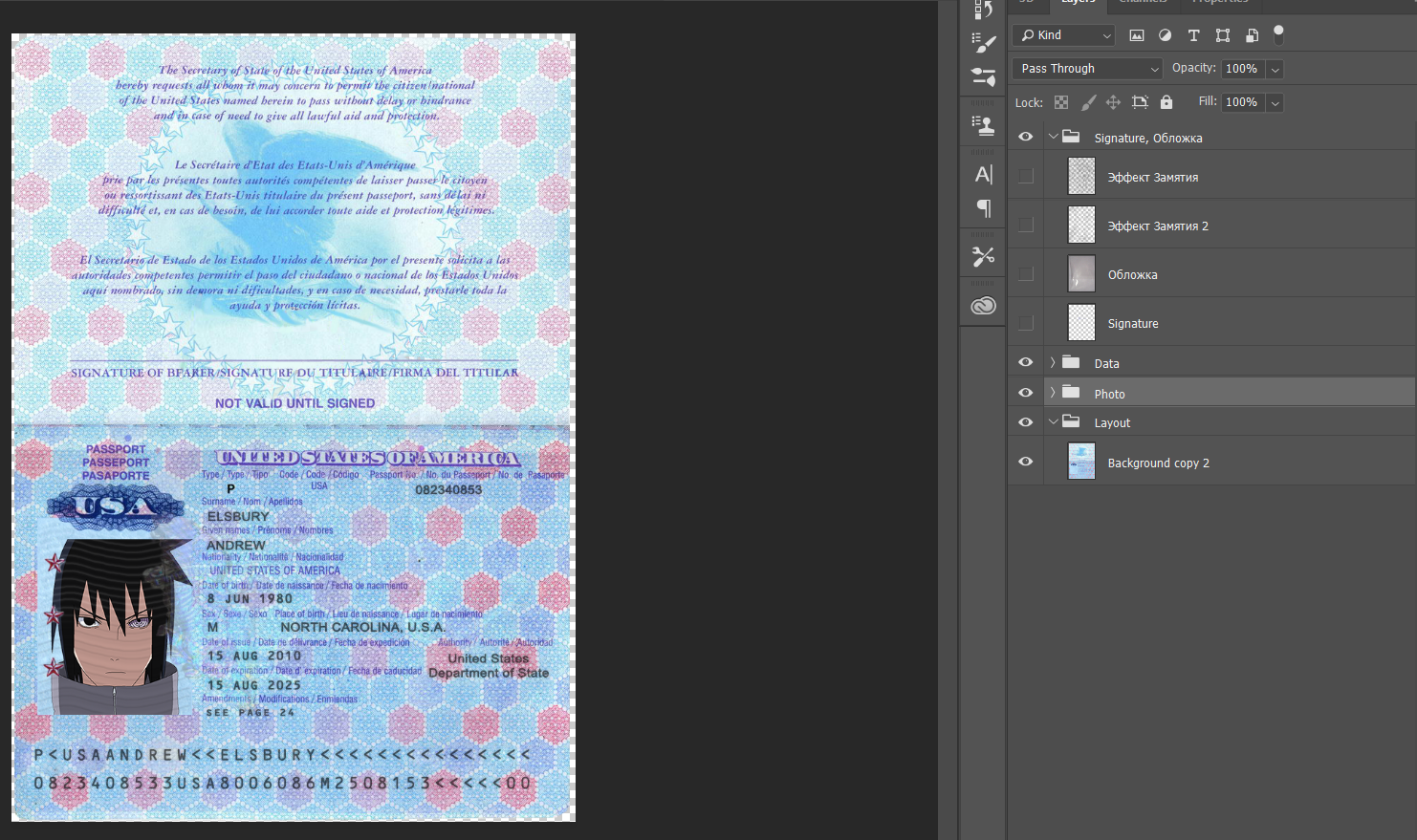Hide the Background copy 2 layer
The image size is (1417, 840).
1026,462
